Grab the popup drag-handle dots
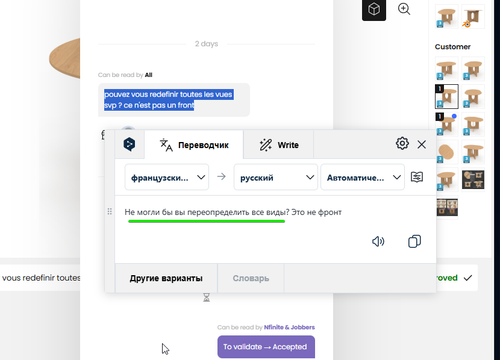Viewport: 500px width, 360px height. [110, 211]
